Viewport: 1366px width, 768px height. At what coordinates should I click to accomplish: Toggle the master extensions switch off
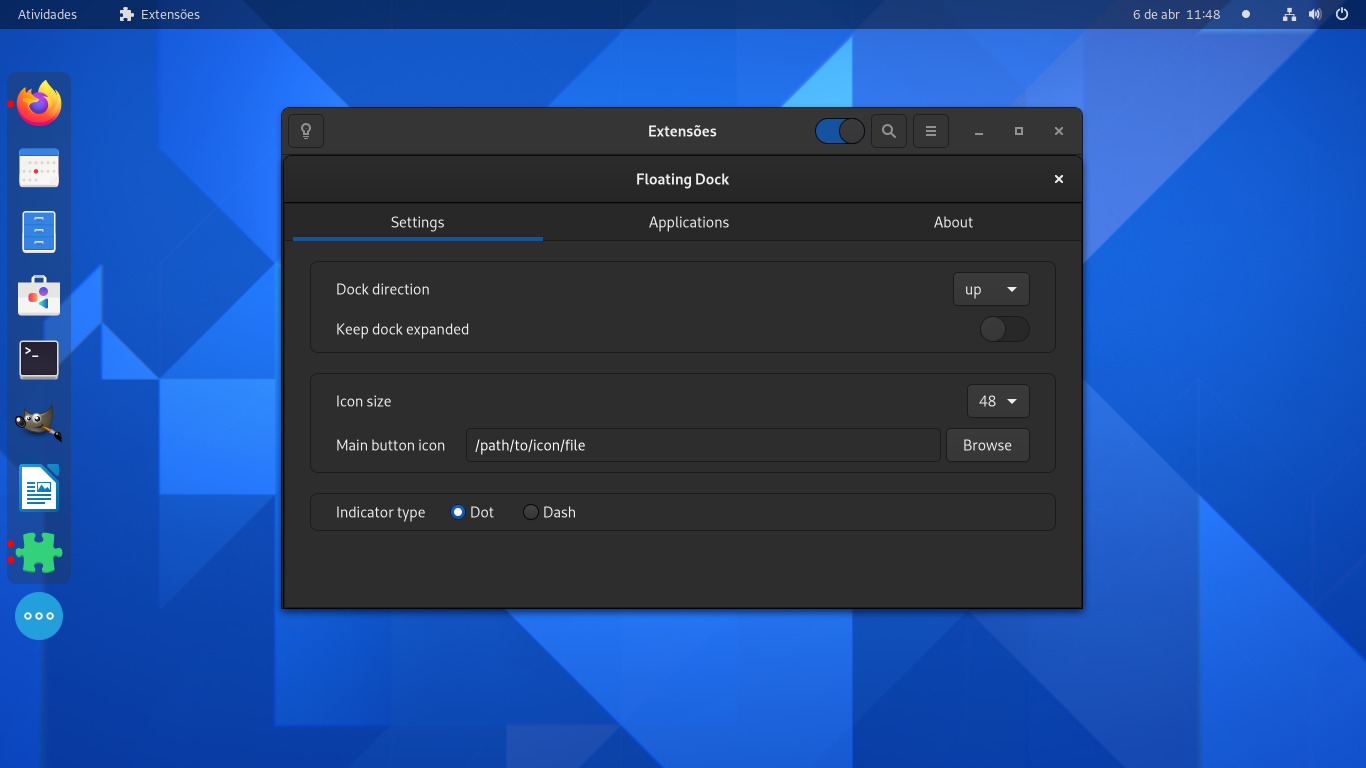click(x=839, y=130)
